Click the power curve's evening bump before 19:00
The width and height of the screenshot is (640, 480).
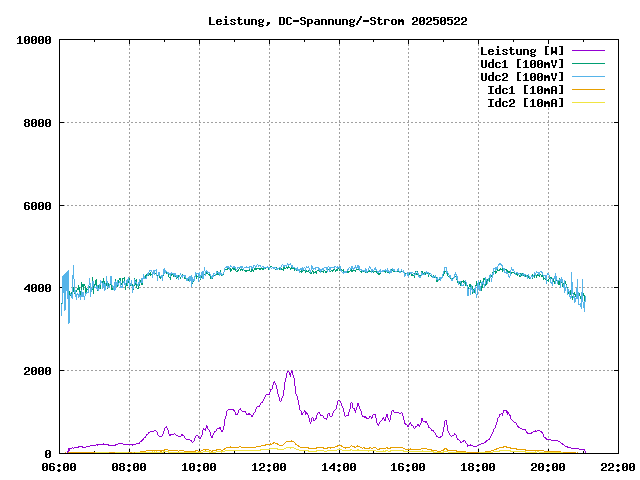pyautogui.click(x=506, y=412)
